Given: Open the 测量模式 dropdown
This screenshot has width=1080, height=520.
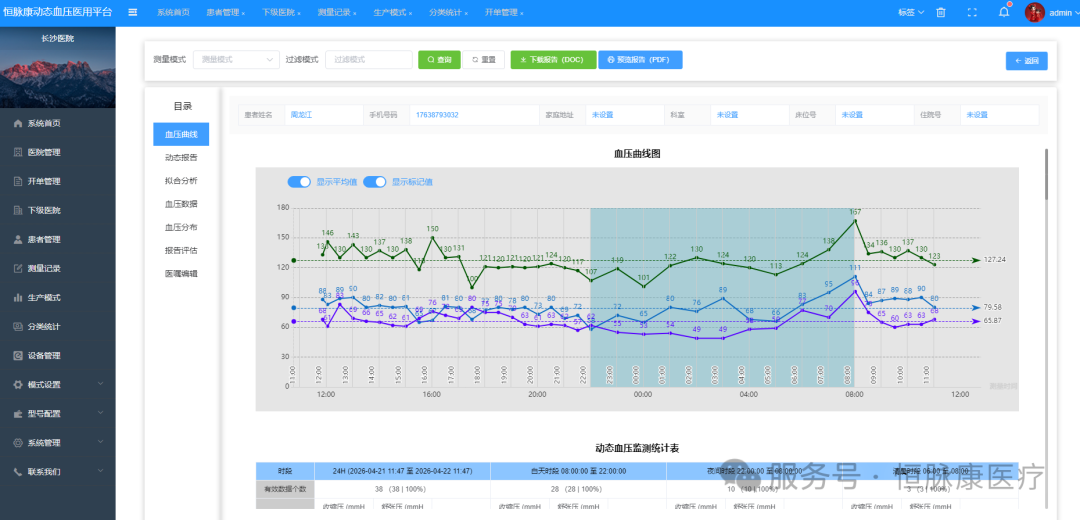Looking at the screenshot, I should (x=236, y=60).
